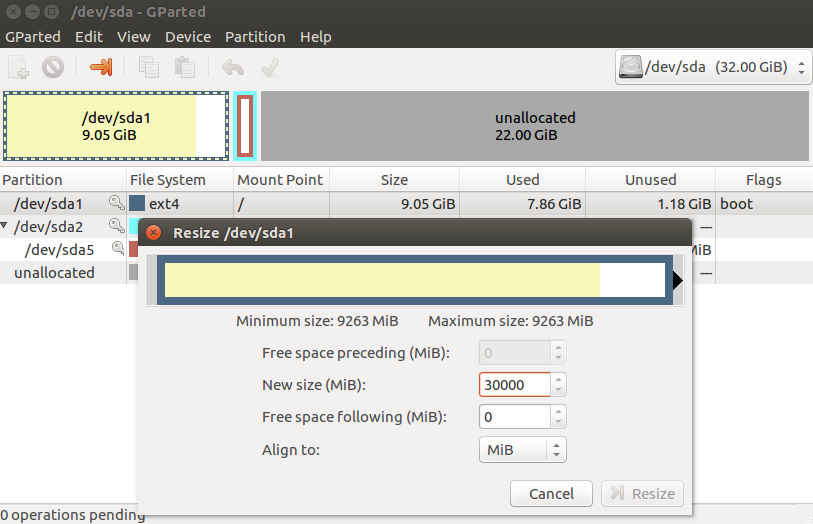Select the cyan extended partition block in map
Image resolution: width=813 pixels, height=524 pixels.
[245, 126]
